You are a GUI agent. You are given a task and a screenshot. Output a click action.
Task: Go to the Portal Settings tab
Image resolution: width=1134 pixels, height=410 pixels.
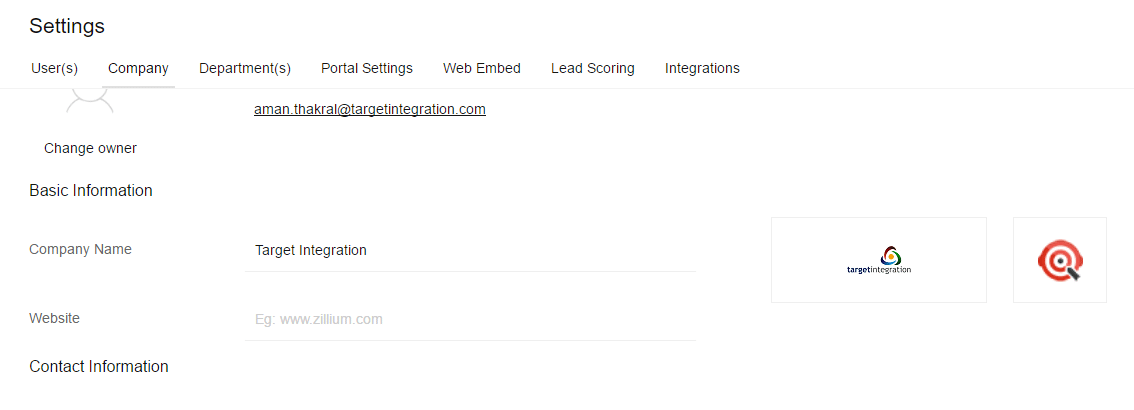click(x=367, y=68)
